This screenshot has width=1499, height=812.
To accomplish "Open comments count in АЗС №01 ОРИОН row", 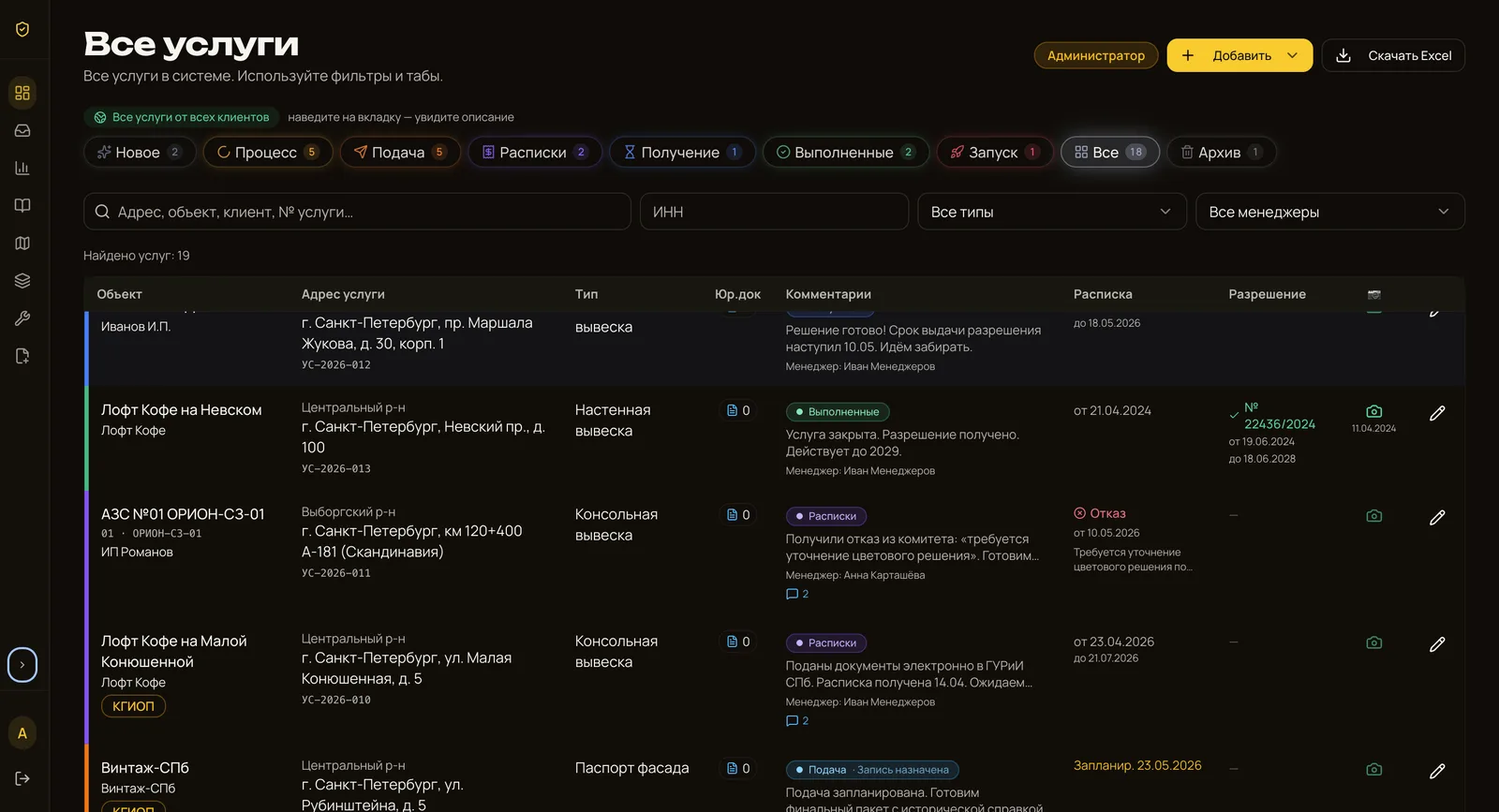I will coord(797,594).
